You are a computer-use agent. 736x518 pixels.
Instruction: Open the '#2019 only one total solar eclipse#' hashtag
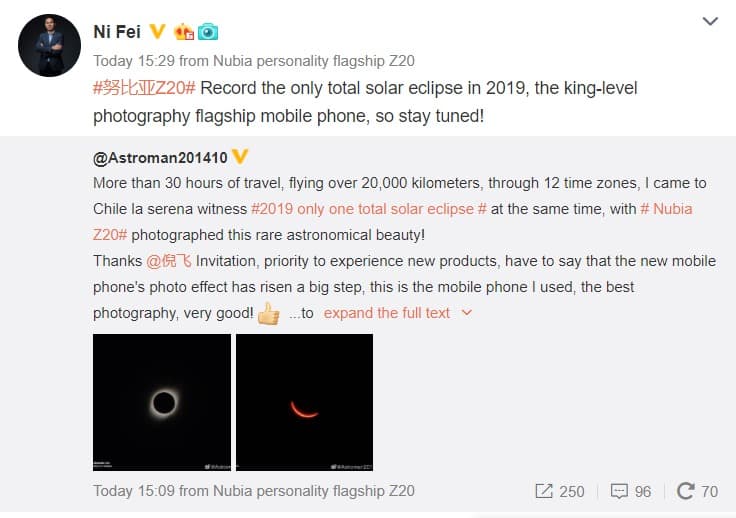coord(369,209)
